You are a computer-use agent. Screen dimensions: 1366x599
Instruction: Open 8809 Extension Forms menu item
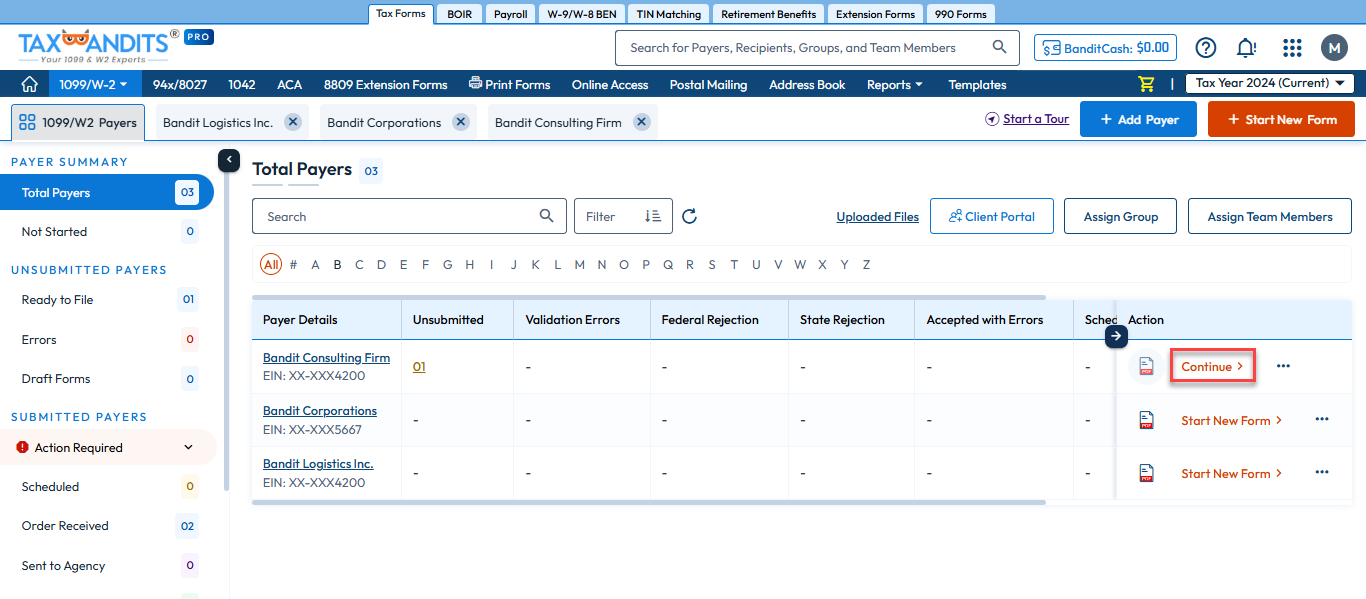point(386,84)
